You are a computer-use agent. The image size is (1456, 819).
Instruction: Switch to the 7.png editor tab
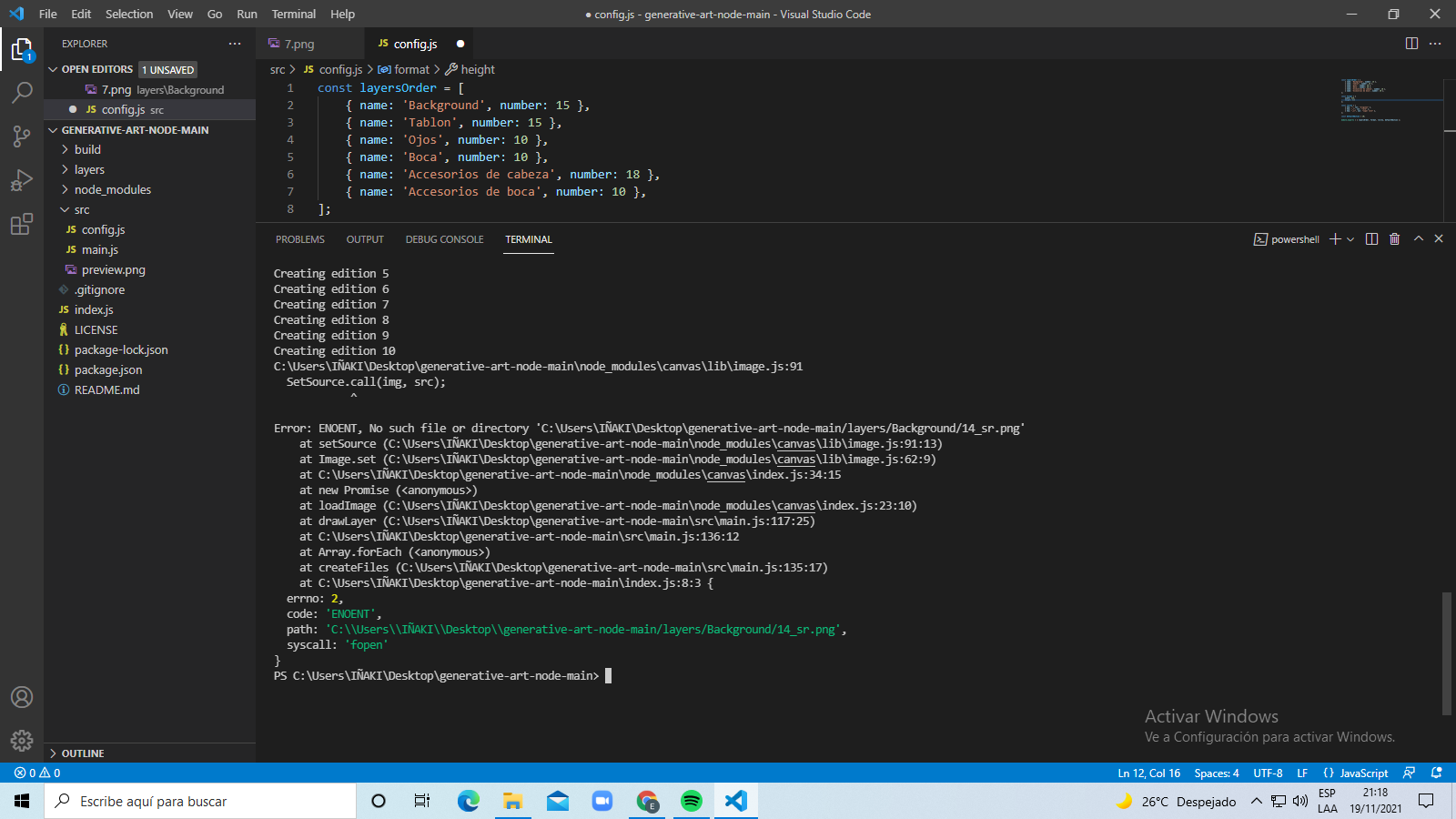(298, 43)
